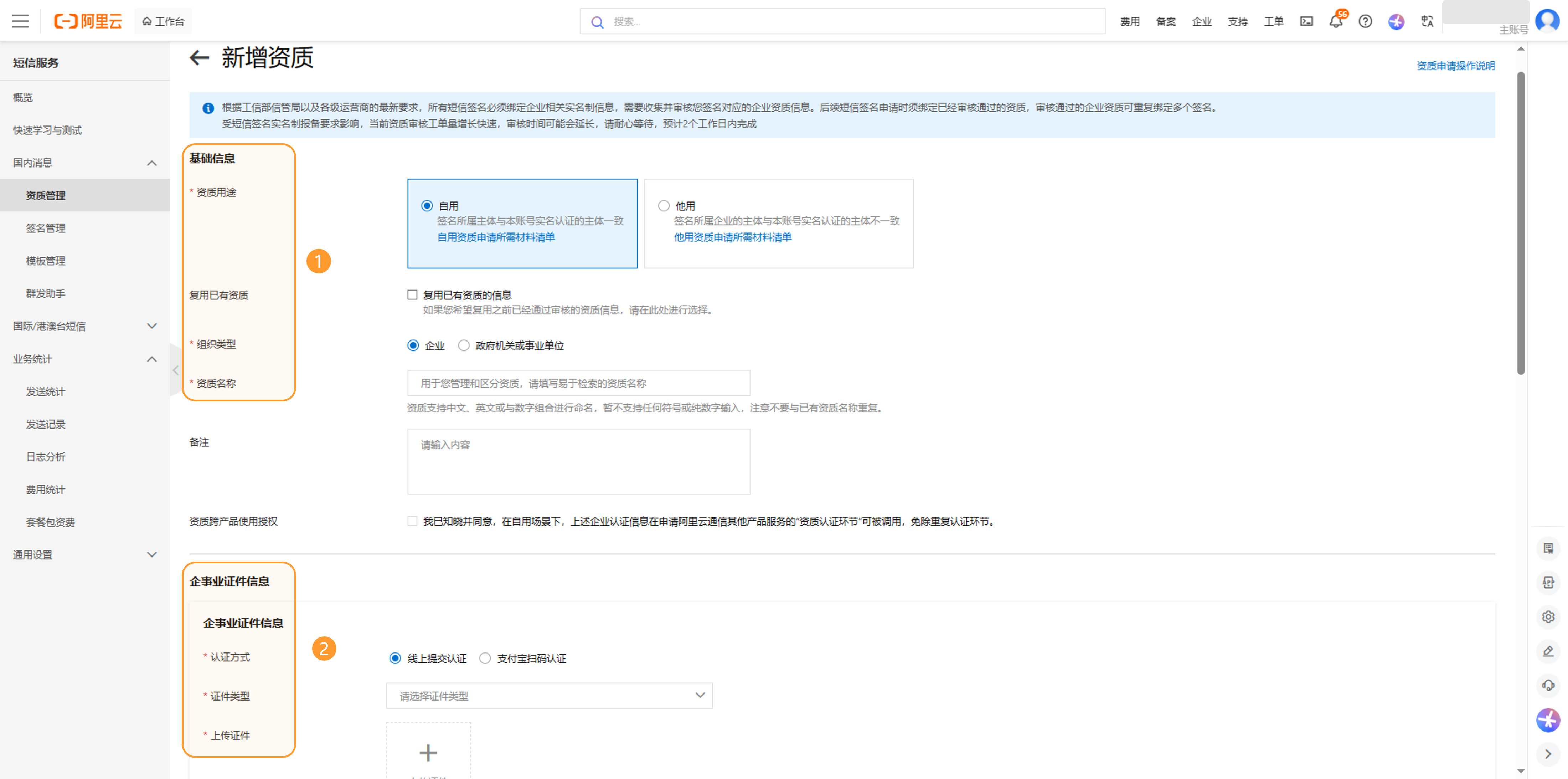Switch interface language via the language icon
Viewport: 1568px width, 779px height.
(x=1427, y=21)
